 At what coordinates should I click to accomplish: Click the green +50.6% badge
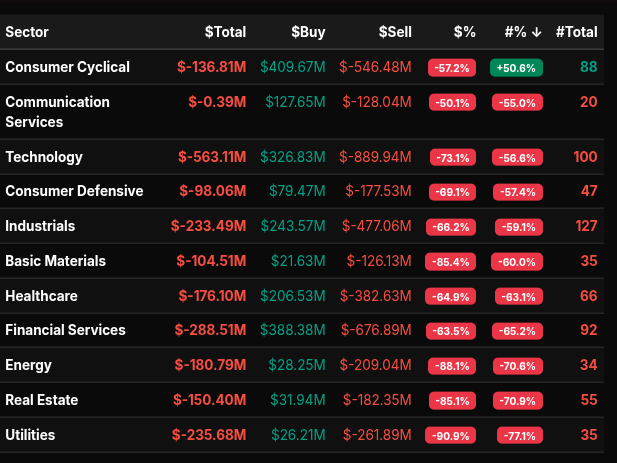point(516,68)
